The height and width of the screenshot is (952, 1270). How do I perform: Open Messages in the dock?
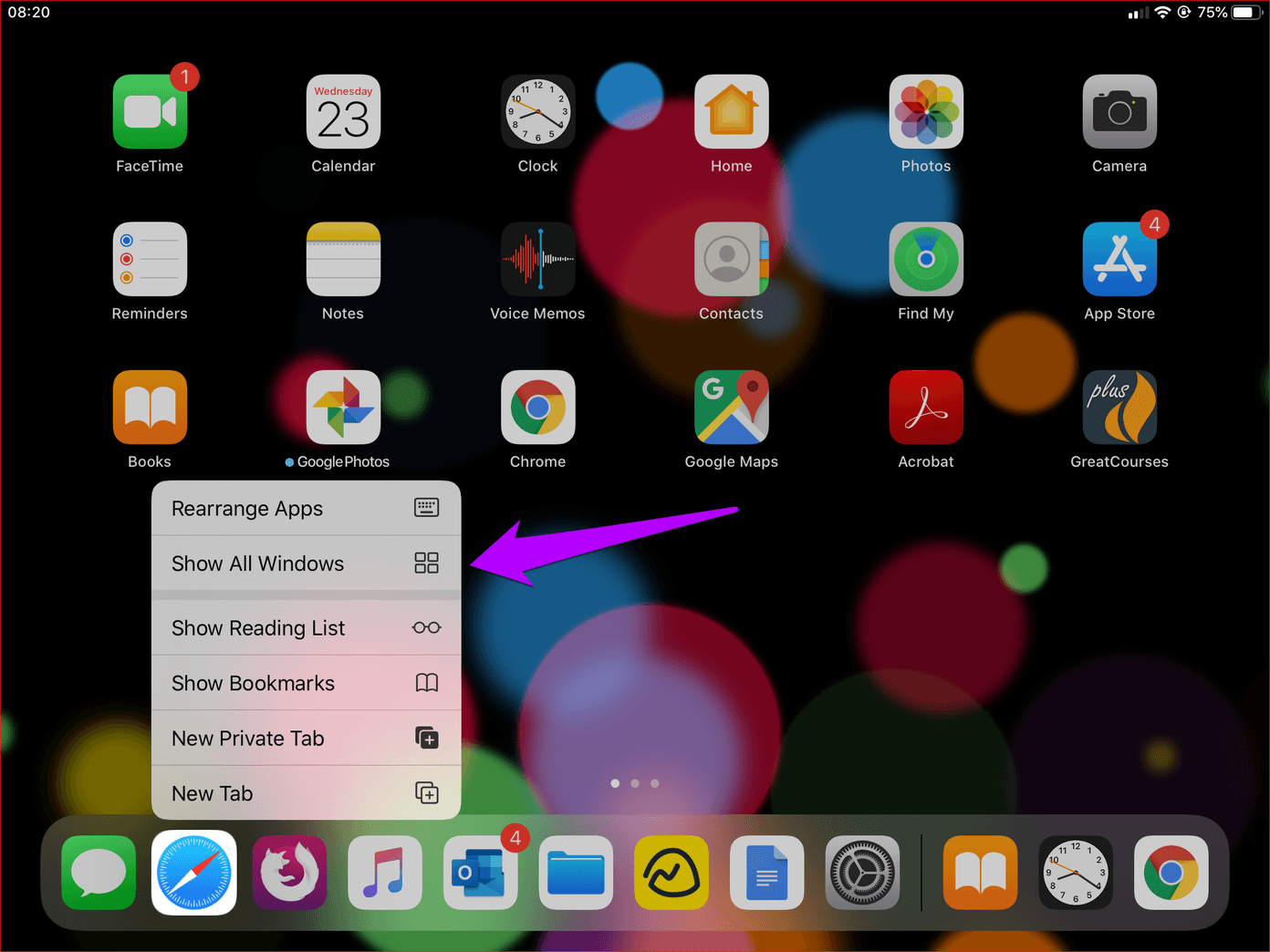[99, 873]
